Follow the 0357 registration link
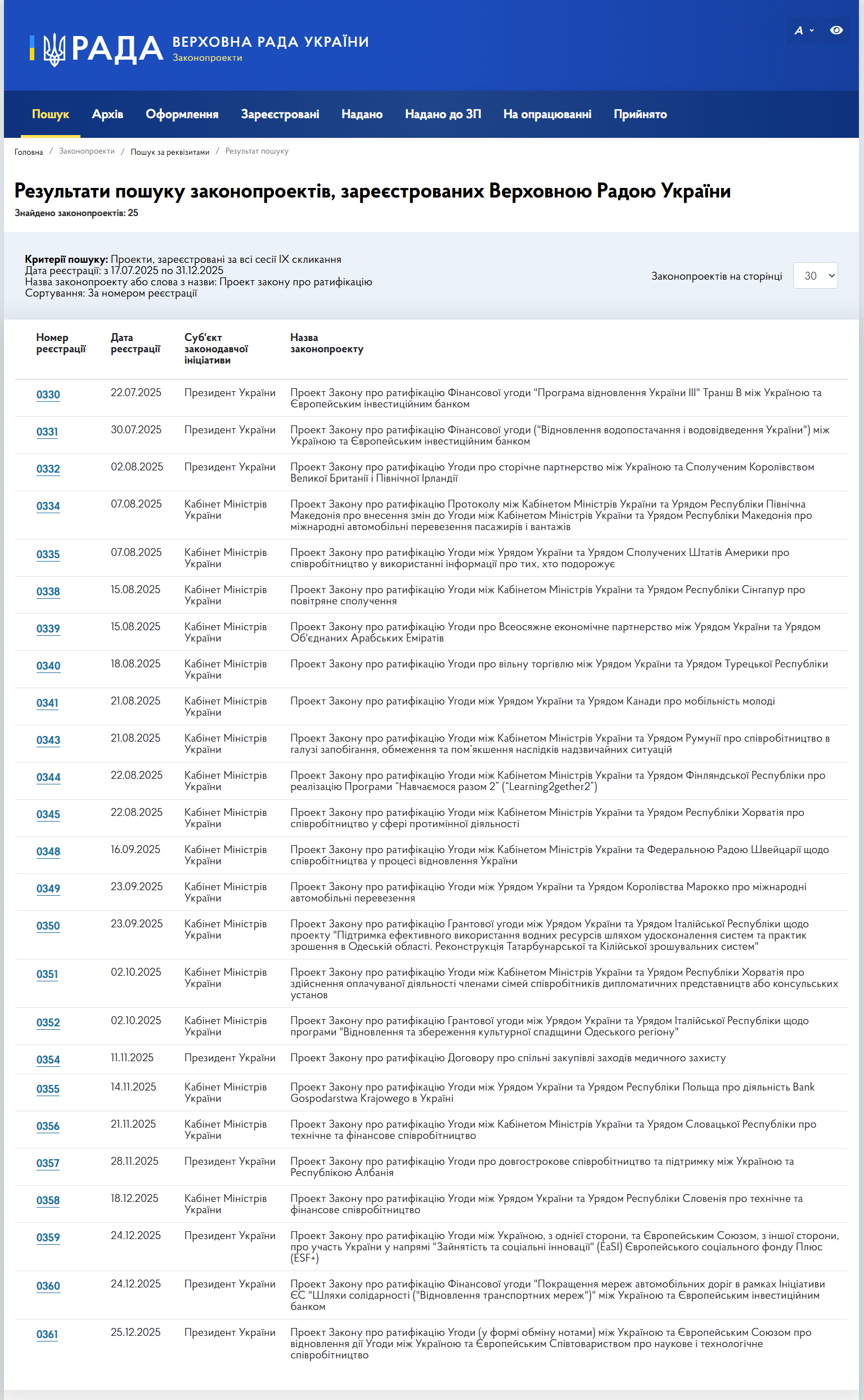 point(48,1163)
